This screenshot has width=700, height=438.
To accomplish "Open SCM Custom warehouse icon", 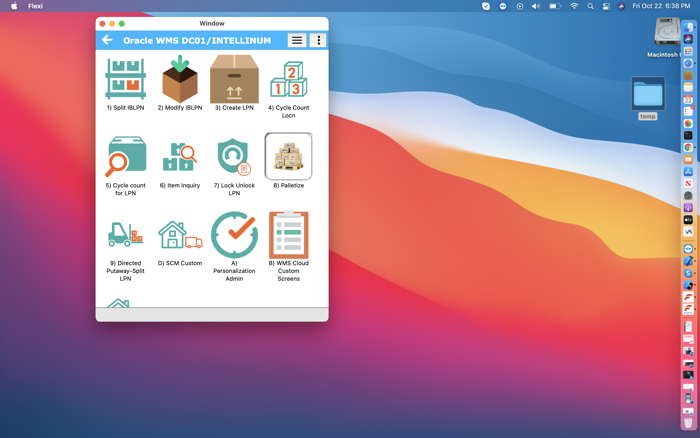I will click(180, 234).
